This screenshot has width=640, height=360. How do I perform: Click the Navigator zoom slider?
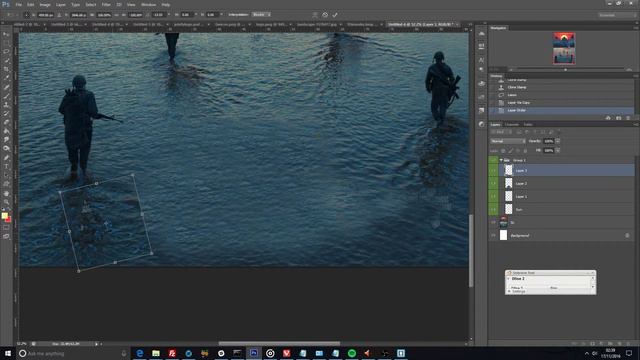click(x=565, y=70)
